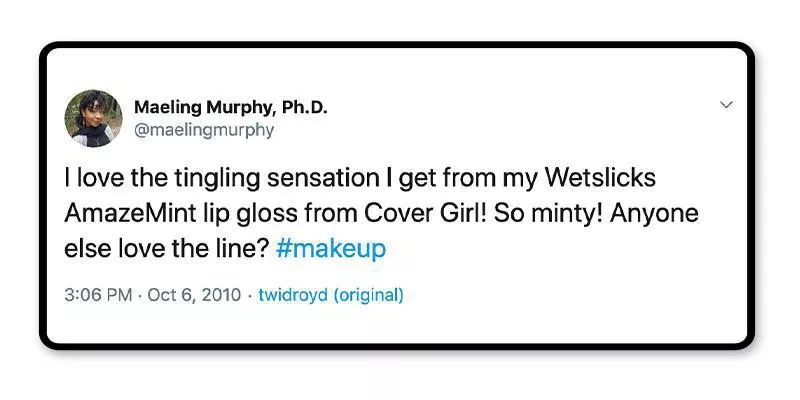Open the tweet options chevron dropdown

tap(727, 104)
